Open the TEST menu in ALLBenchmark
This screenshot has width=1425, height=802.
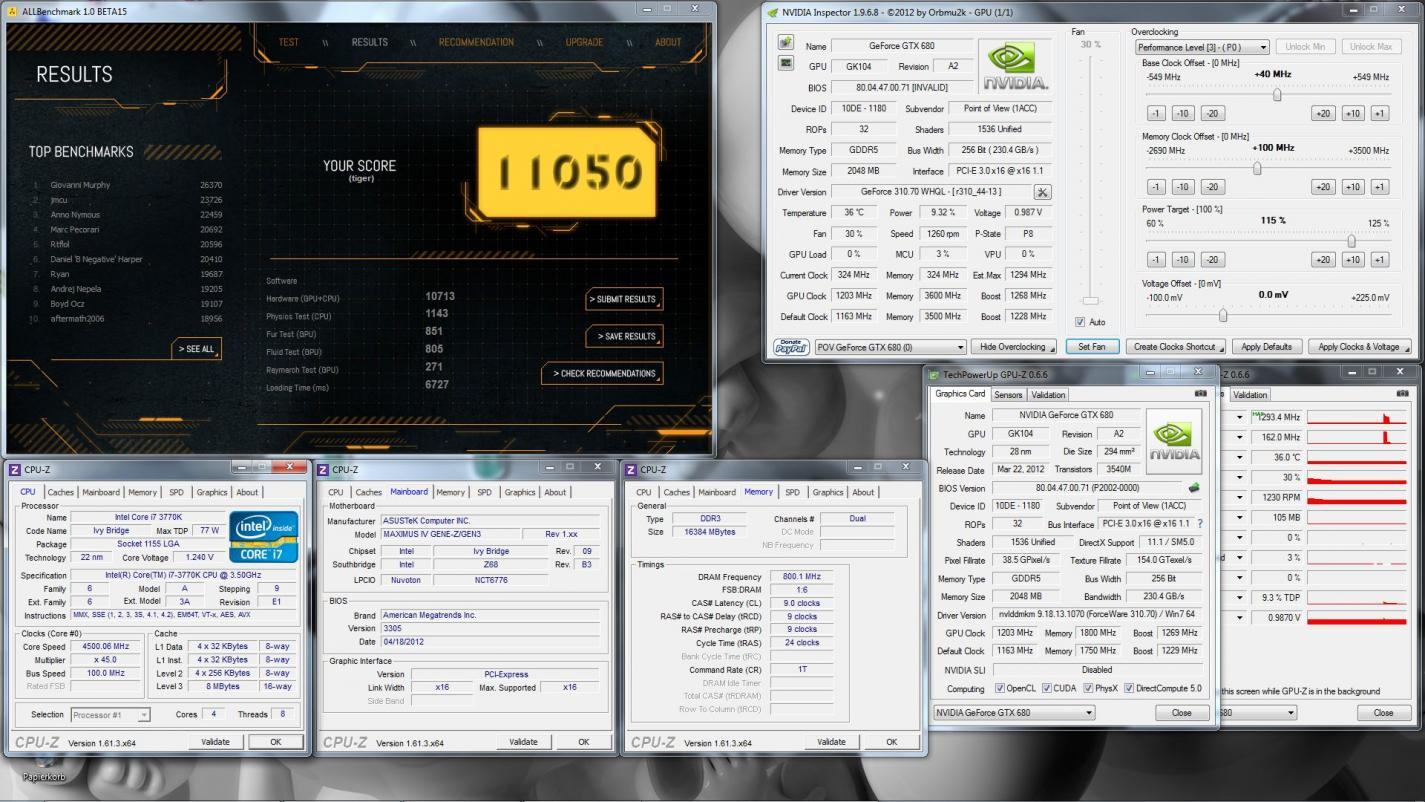(x=288, y=42)
